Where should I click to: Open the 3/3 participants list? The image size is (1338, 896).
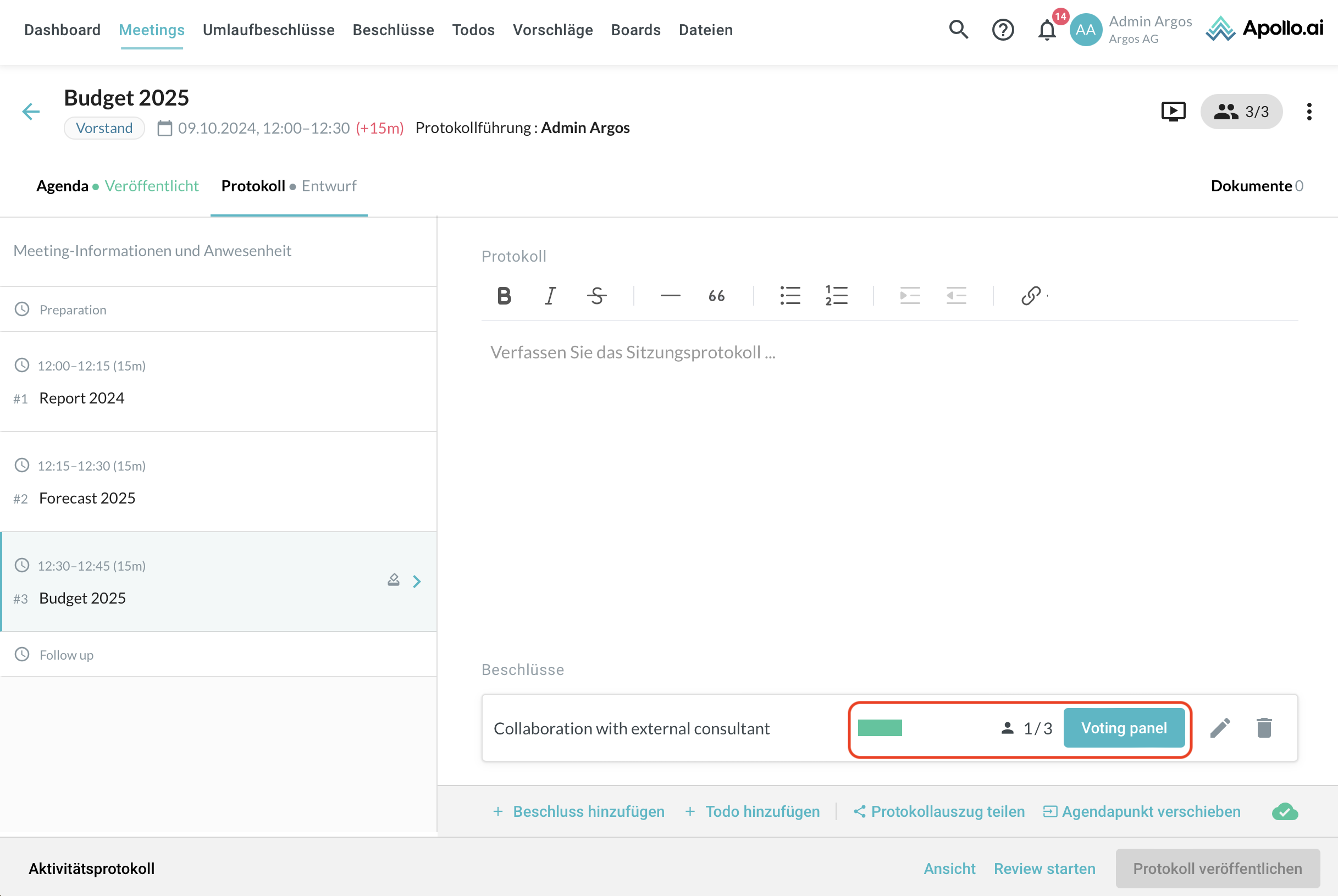click(1241, 112)
